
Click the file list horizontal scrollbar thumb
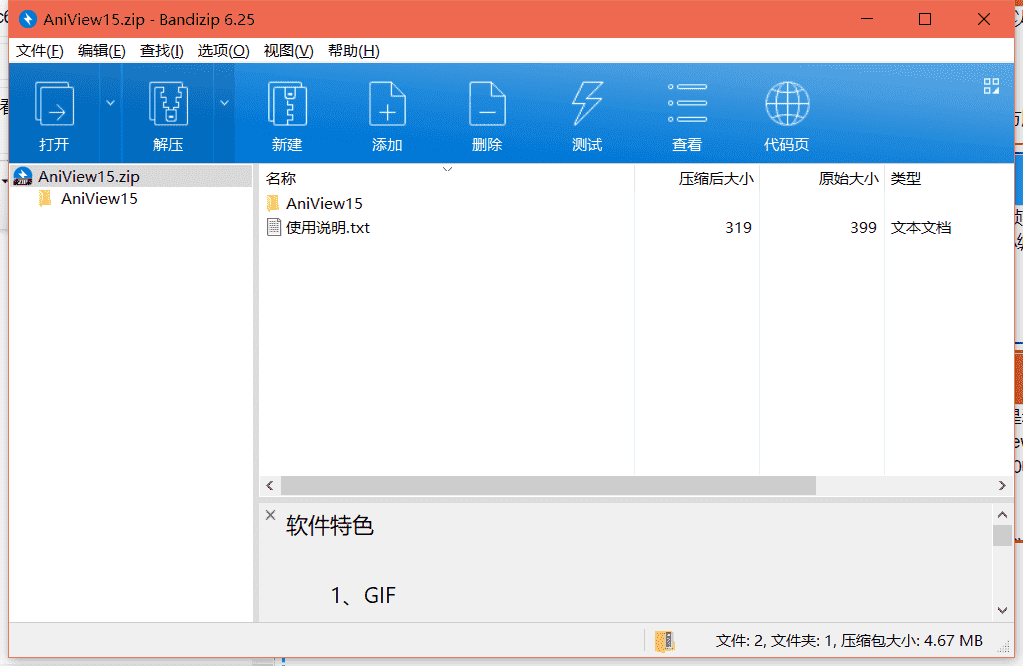[x=548, y=485]
